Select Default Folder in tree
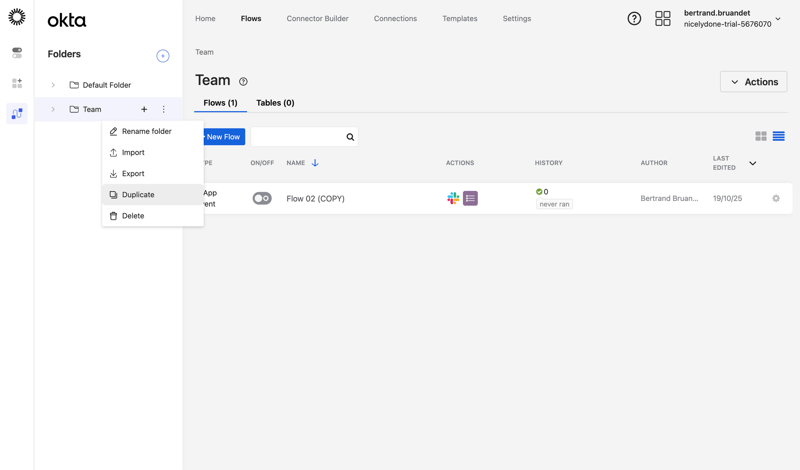 click(x=107, y=85)
